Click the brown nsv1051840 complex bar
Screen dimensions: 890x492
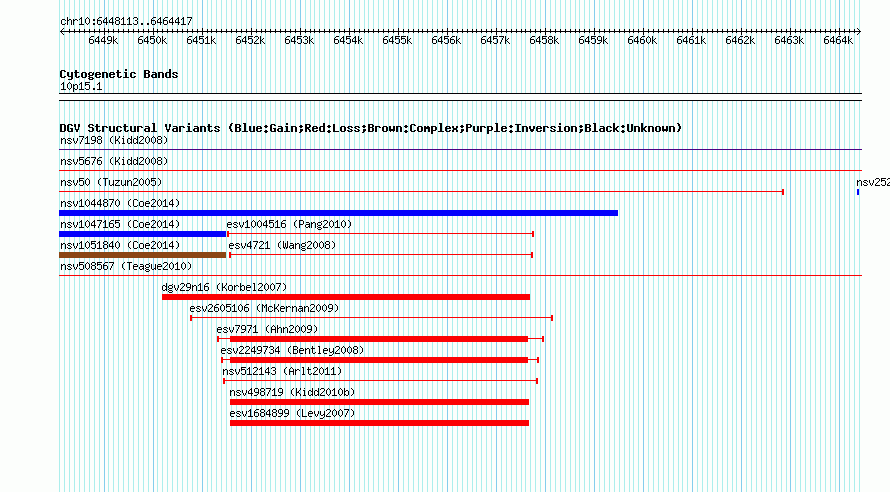click(142, 255)
